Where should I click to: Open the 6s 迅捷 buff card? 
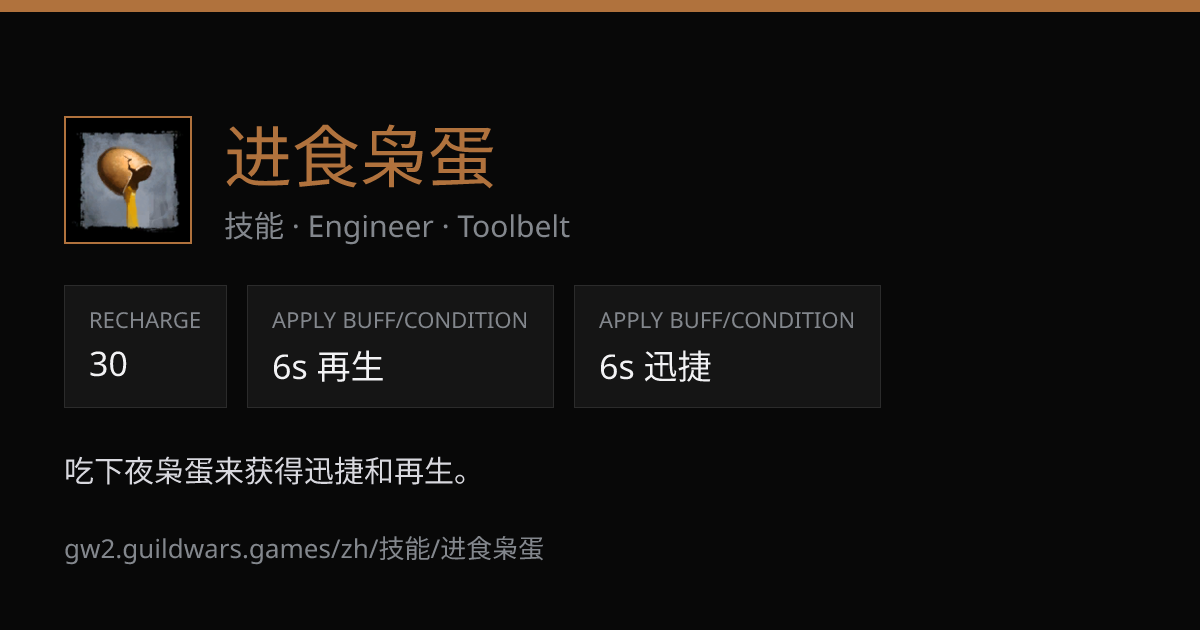coord(727,346)
